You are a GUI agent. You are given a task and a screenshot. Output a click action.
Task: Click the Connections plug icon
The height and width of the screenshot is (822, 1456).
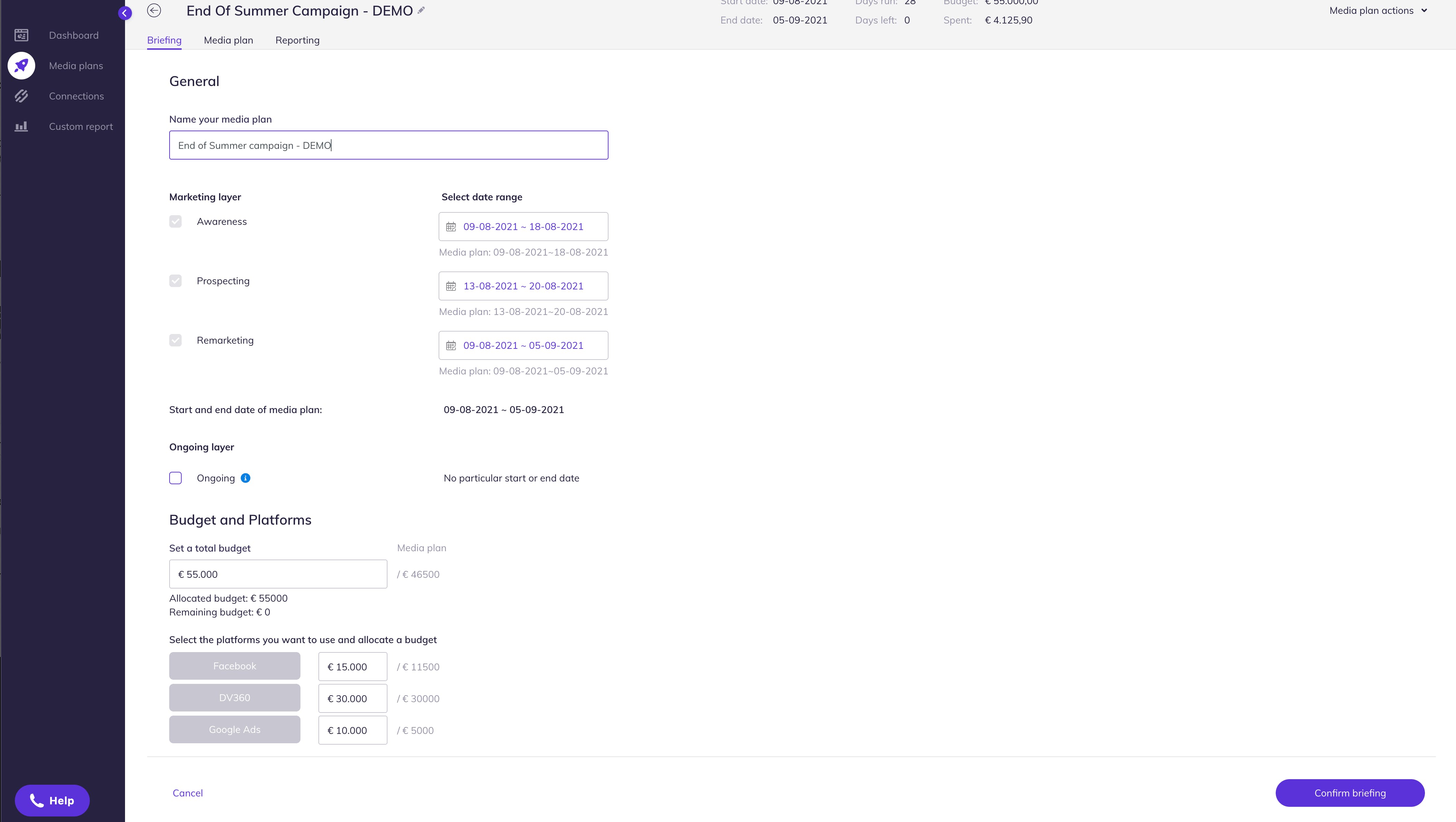(21, 96)
